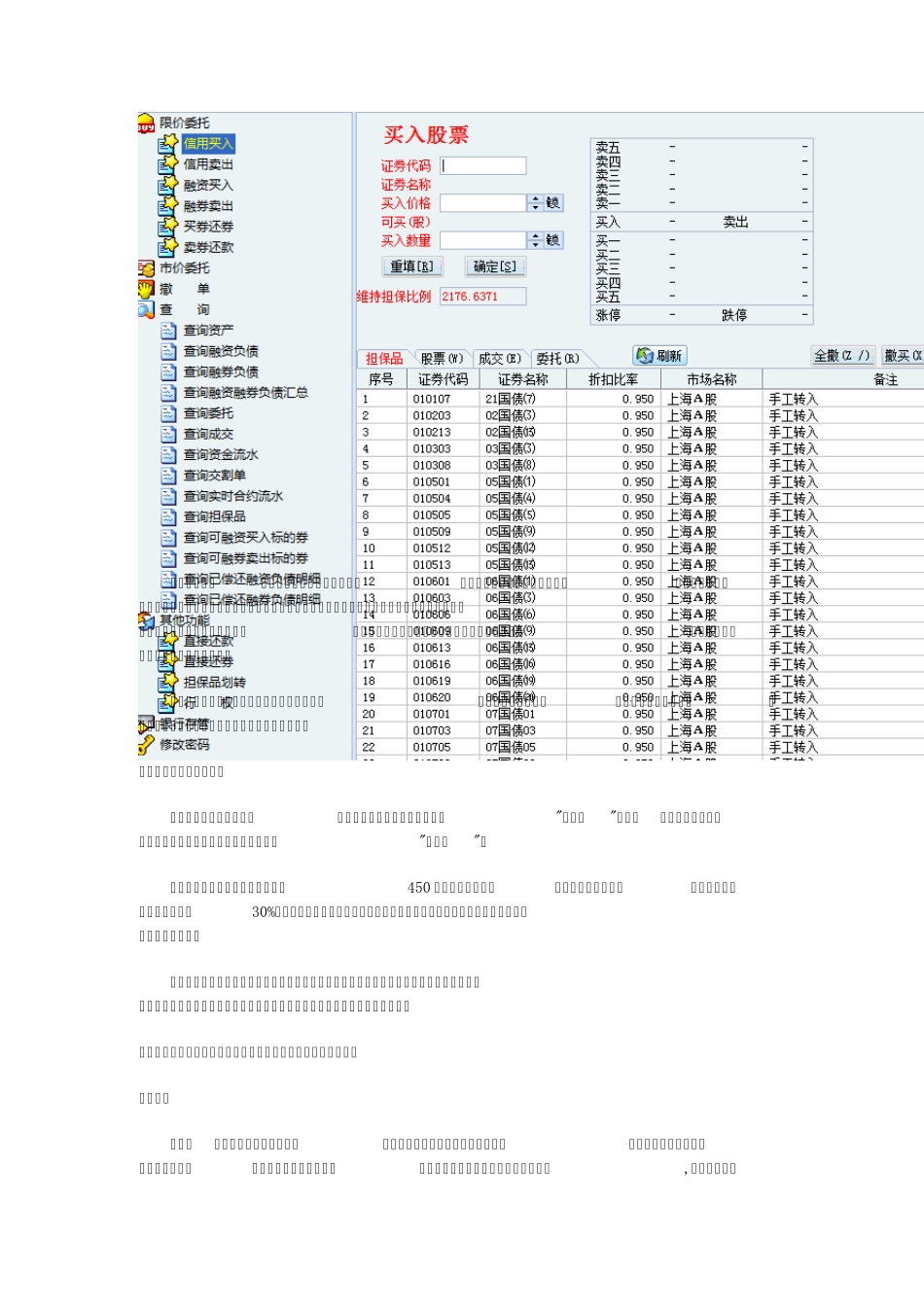This screenshot has width=924, height=1307.
Task: Click the icon beside 买券还券
Action: (168, 226)
